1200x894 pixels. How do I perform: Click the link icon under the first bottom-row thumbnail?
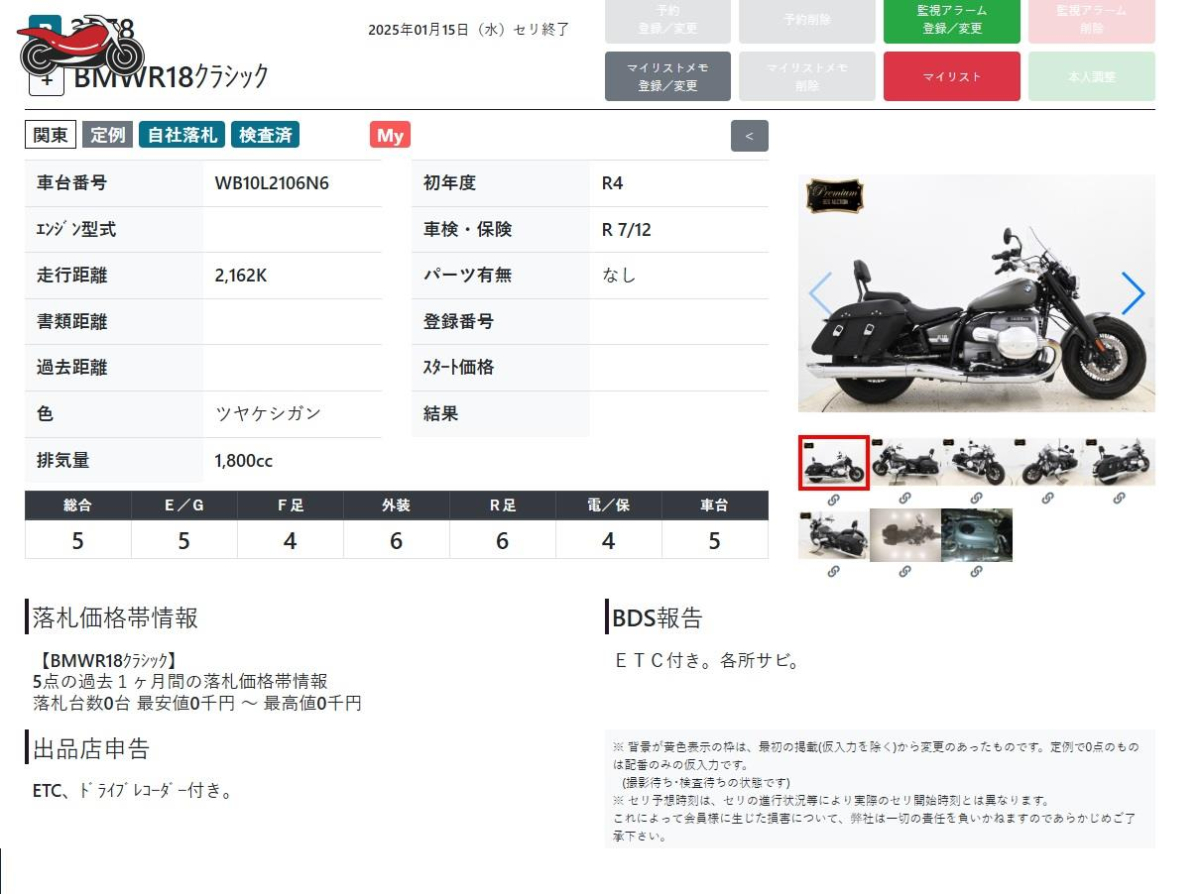point(833,572)
